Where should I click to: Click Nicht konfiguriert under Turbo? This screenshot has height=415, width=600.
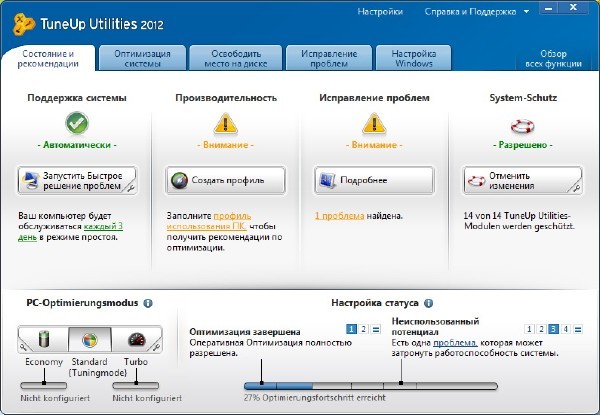(147, 398)
